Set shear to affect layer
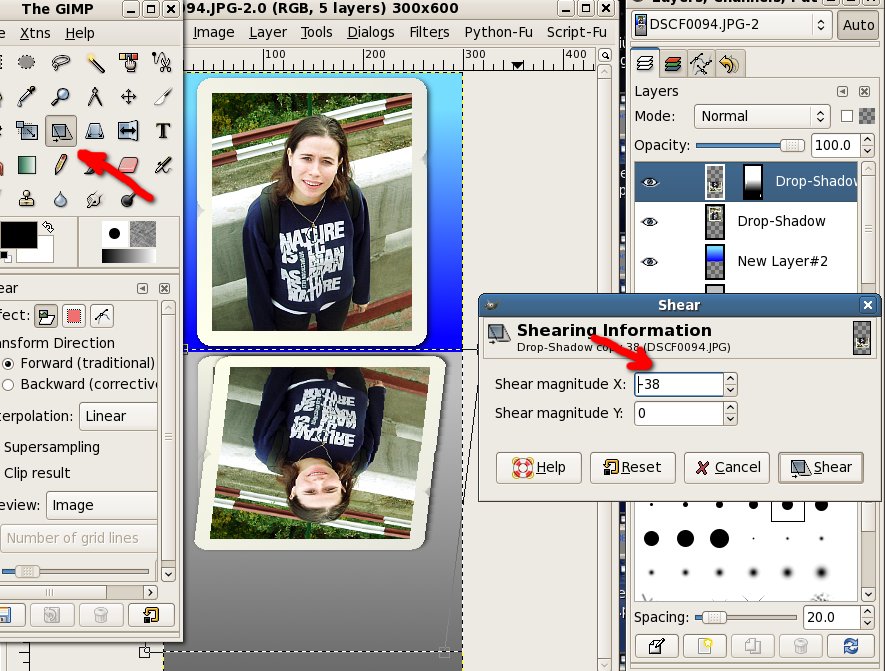The width and height of the screenshot is (885, 671). pos(46,316)
